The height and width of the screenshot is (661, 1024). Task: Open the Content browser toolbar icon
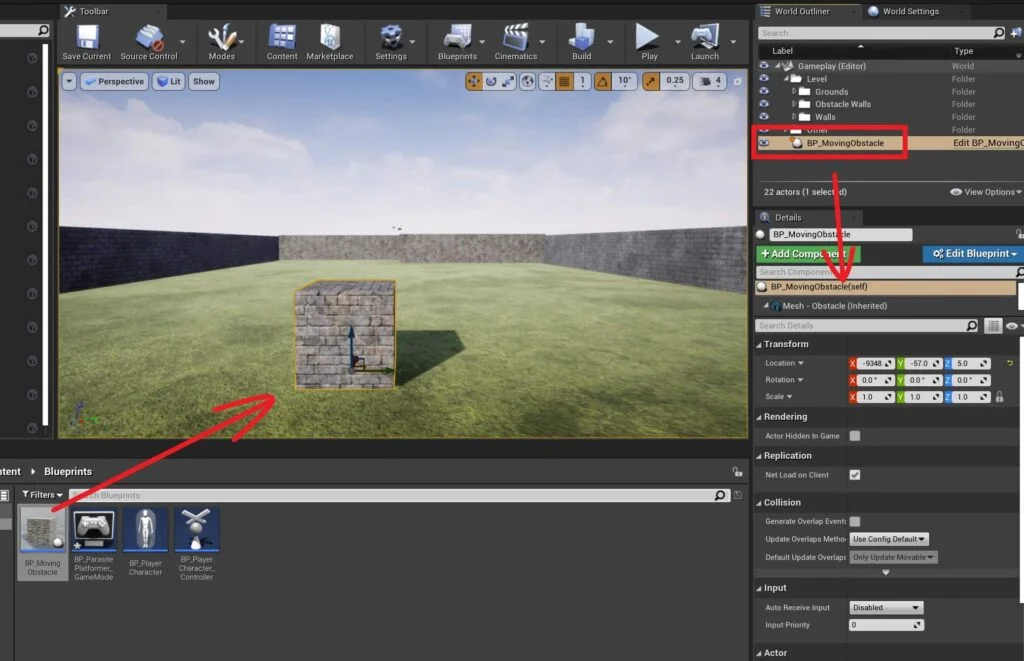(x=282, y=41)
